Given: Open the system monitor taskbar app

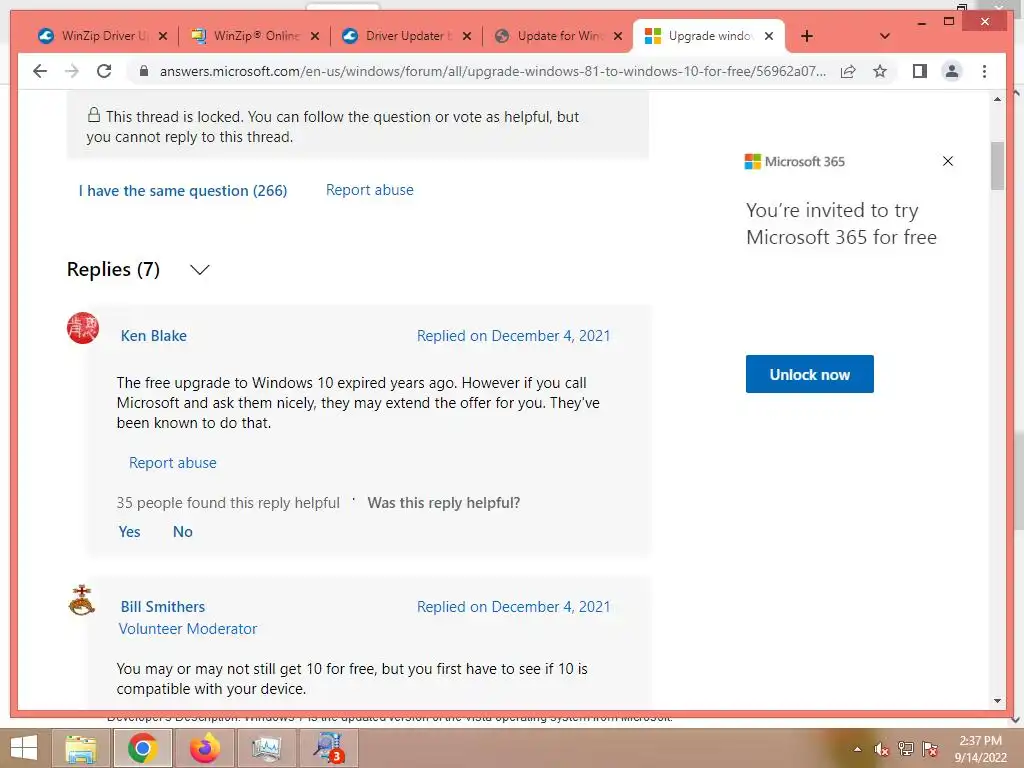Looking at the screenshot, I should click(x=266, y=748).
